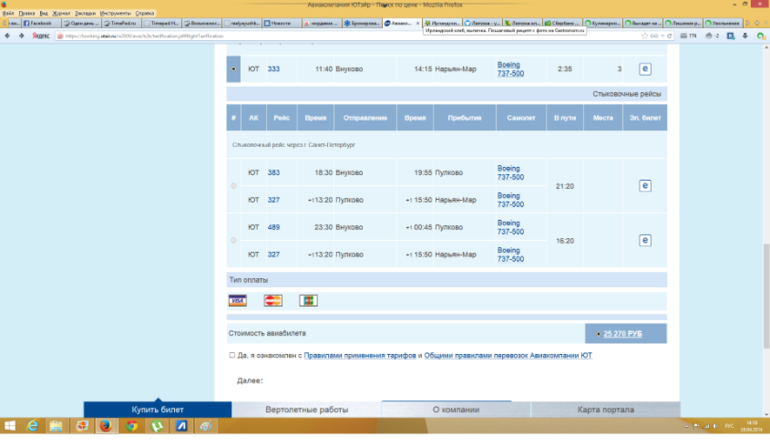770x447 pixels.
Task: Open the Вертолетные работы tab
Action: [306, 410]
